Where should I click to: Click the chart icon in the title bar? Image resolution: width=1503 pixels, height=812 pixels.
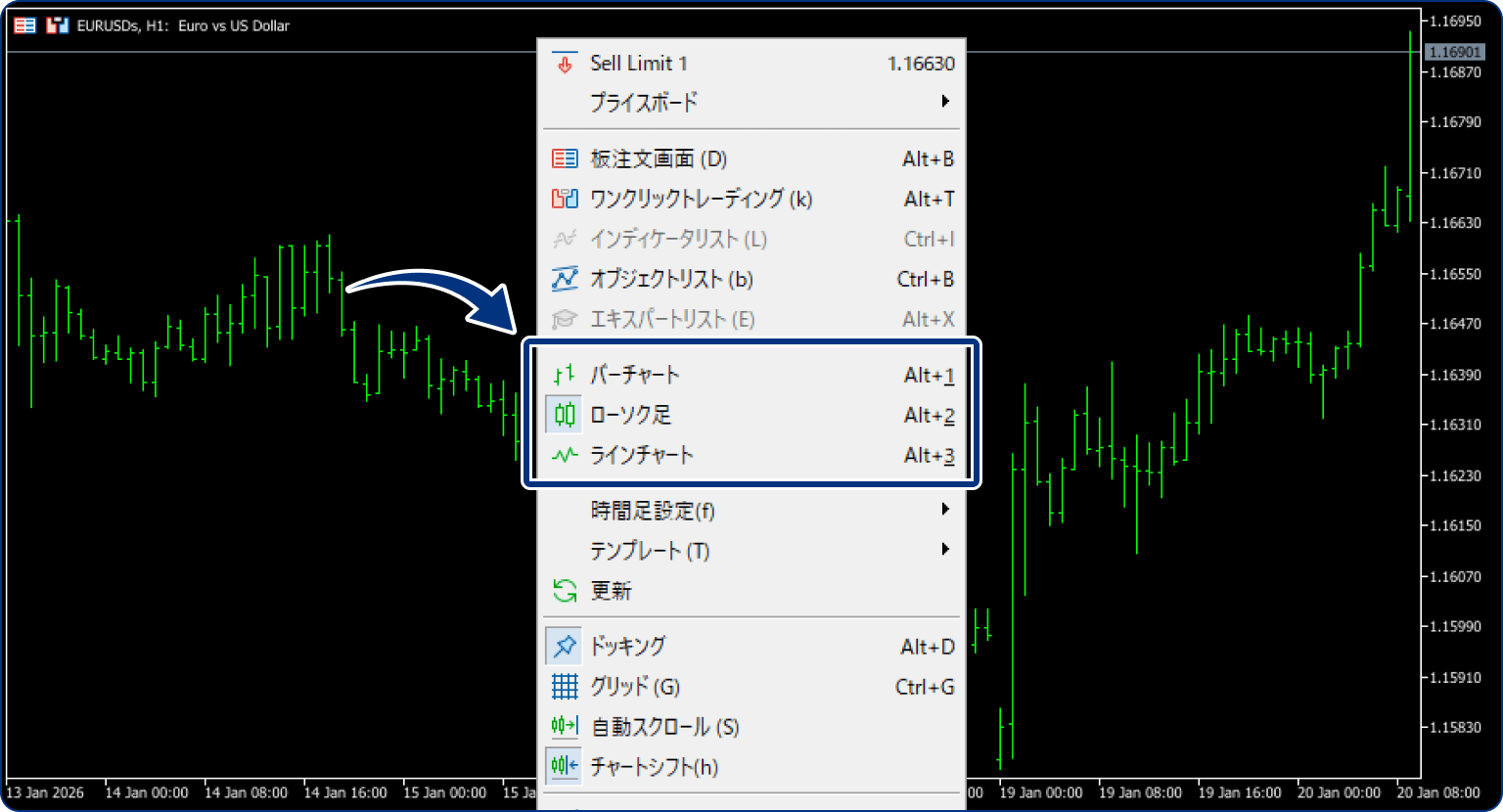click(x=57, y=25)
